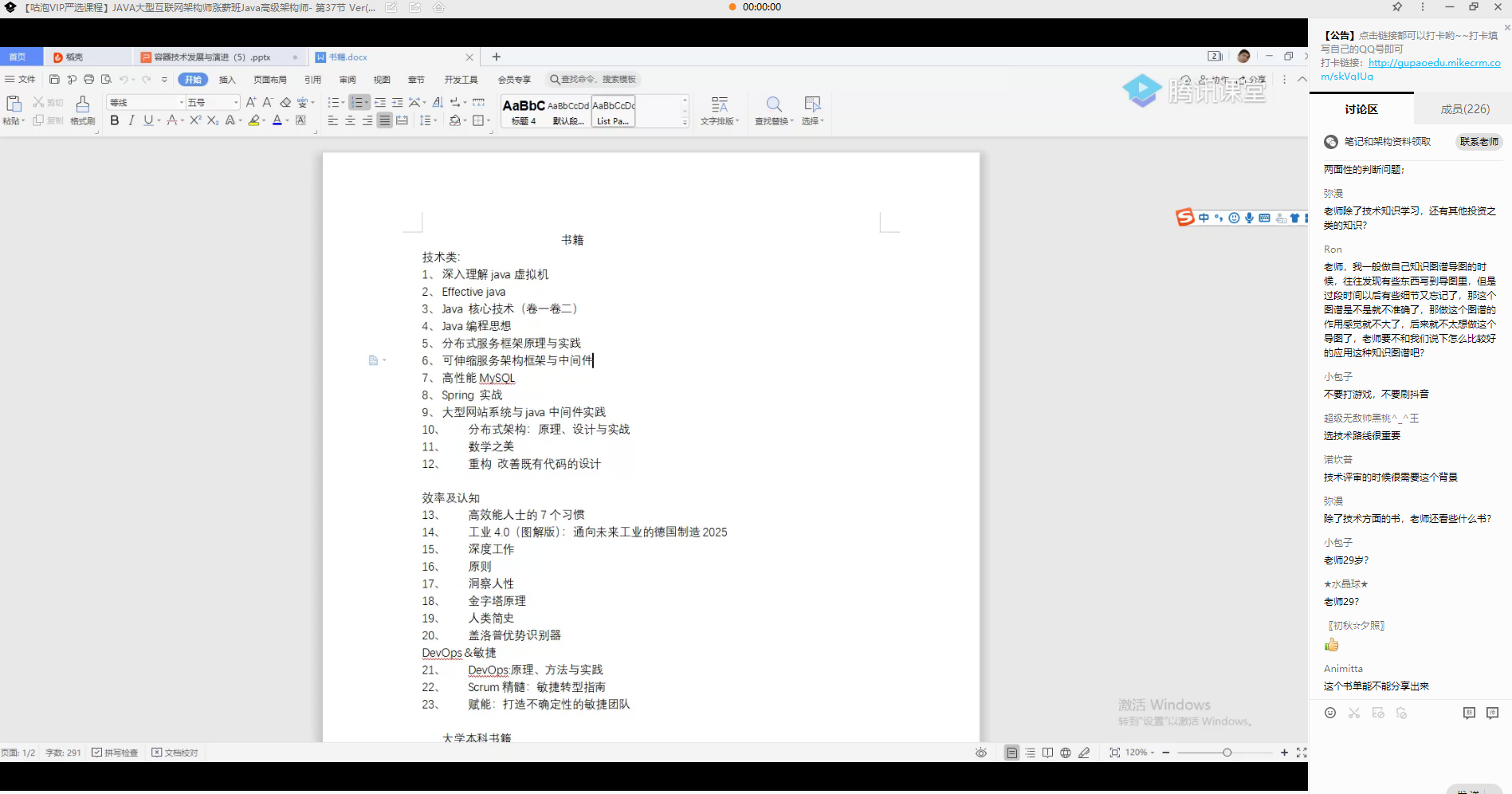Click the superscript icon
The image size is (1512, 794).
click(195, 120)
